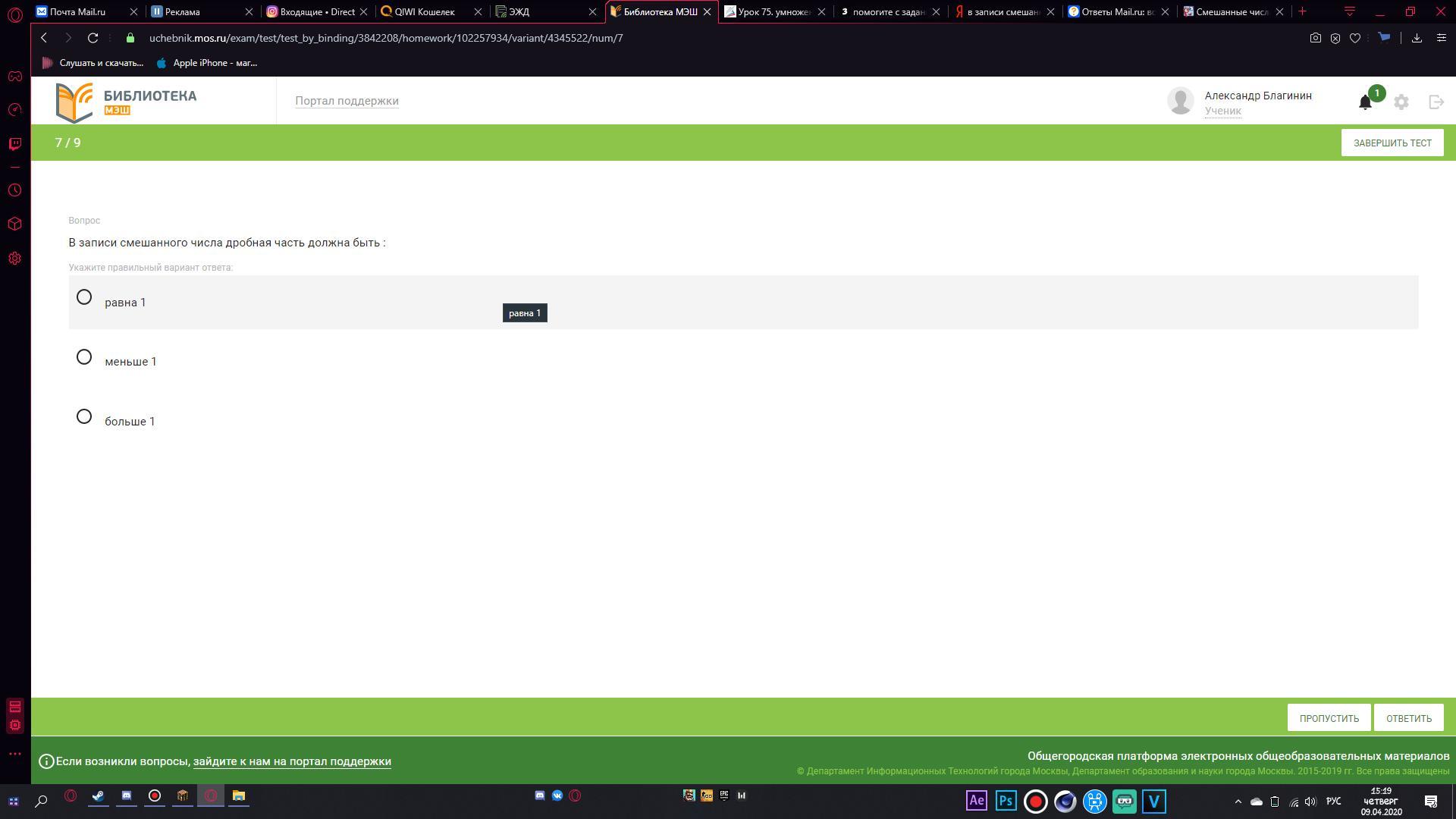Show hidden system tray icons chevron
Screen dimensions: 1456x819
pyautogui.click(x=1238, y=802)
